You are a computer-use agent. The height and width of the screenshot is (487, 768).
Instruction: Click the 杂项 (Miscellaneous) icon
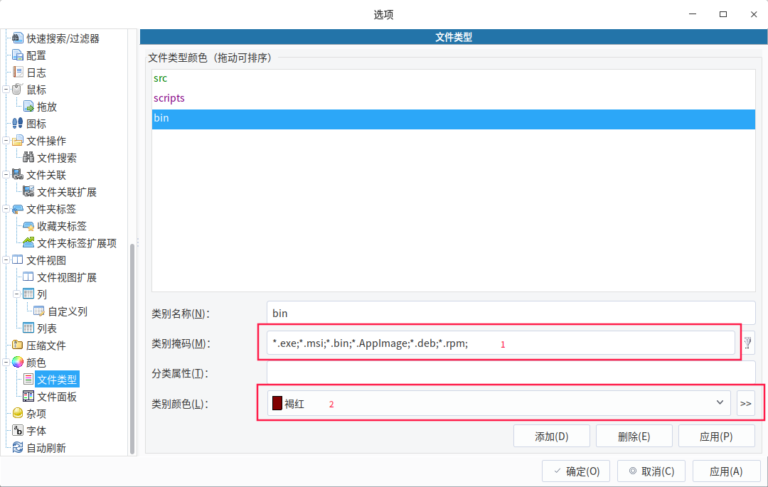click(x=17, y=413)
